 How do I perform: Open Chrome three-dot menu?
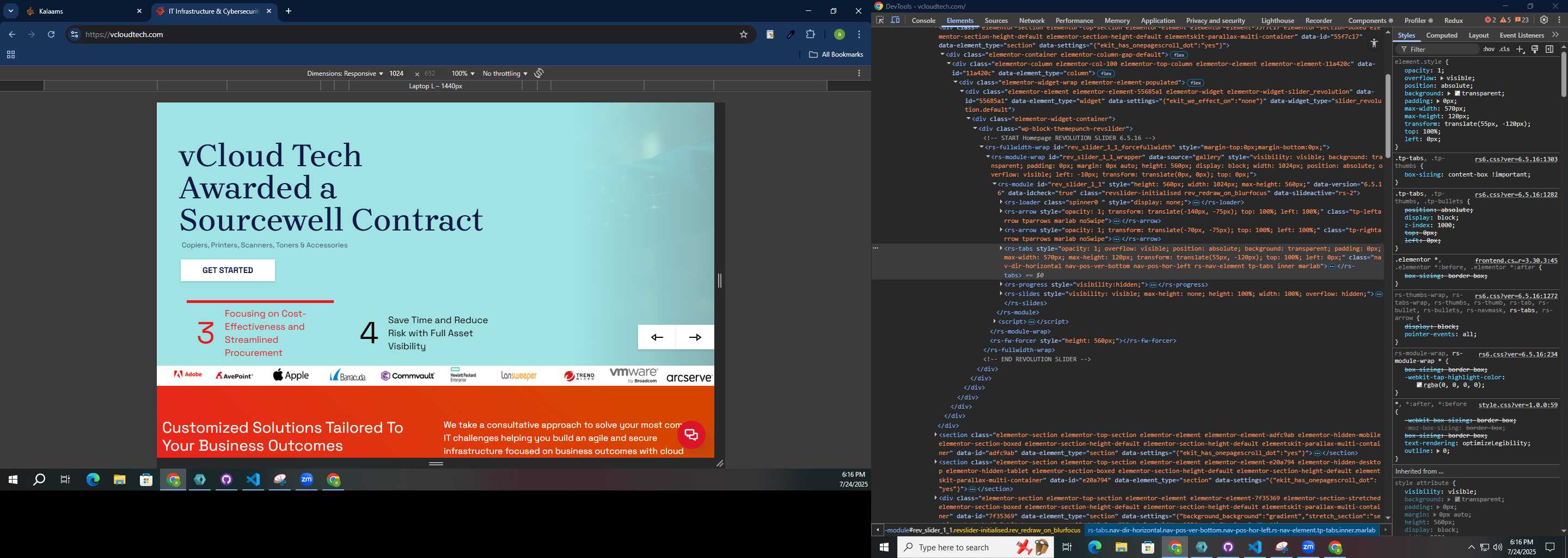click(x=859, y=35)
